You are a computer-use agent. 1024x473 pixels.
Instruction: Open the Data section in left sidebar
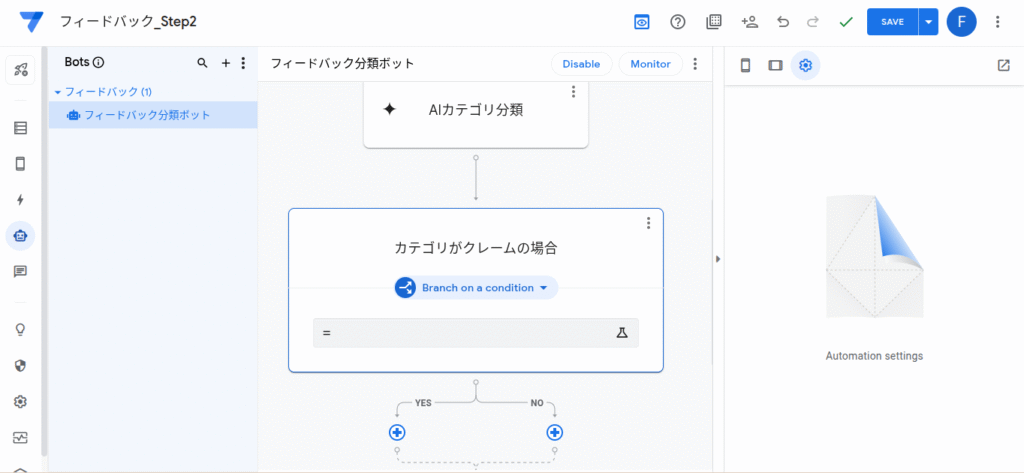[20, 128]
